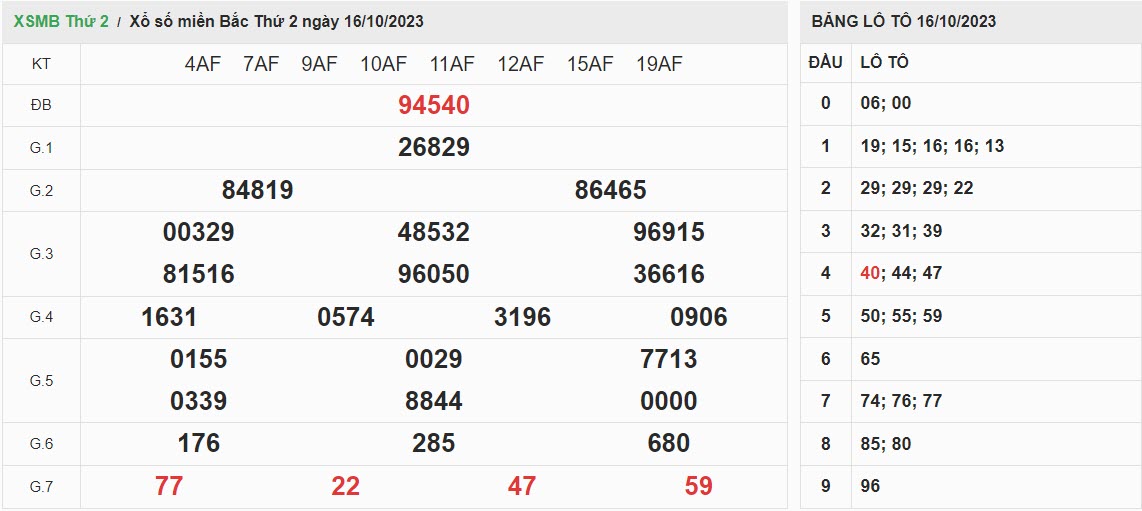Click the green XSMB Thứ 2 link

point(61,21)
